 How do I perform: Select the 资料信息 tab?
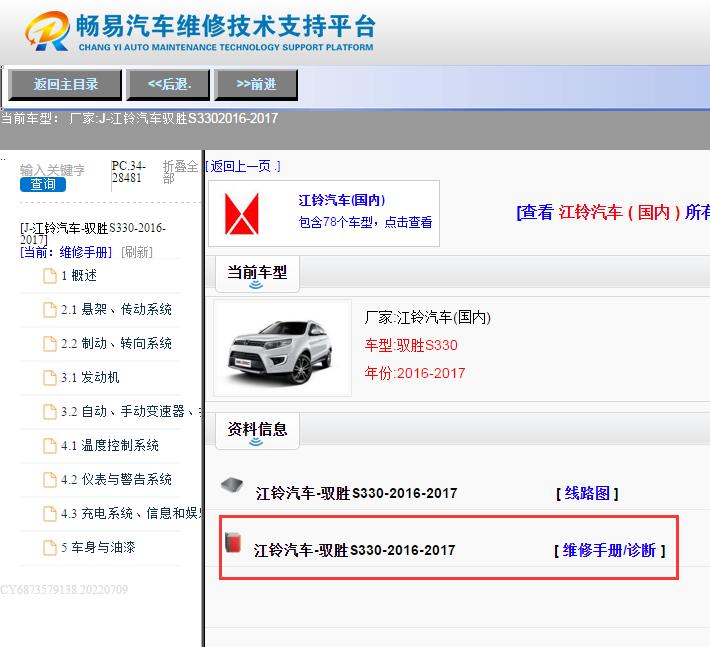(x=257, y=431)
